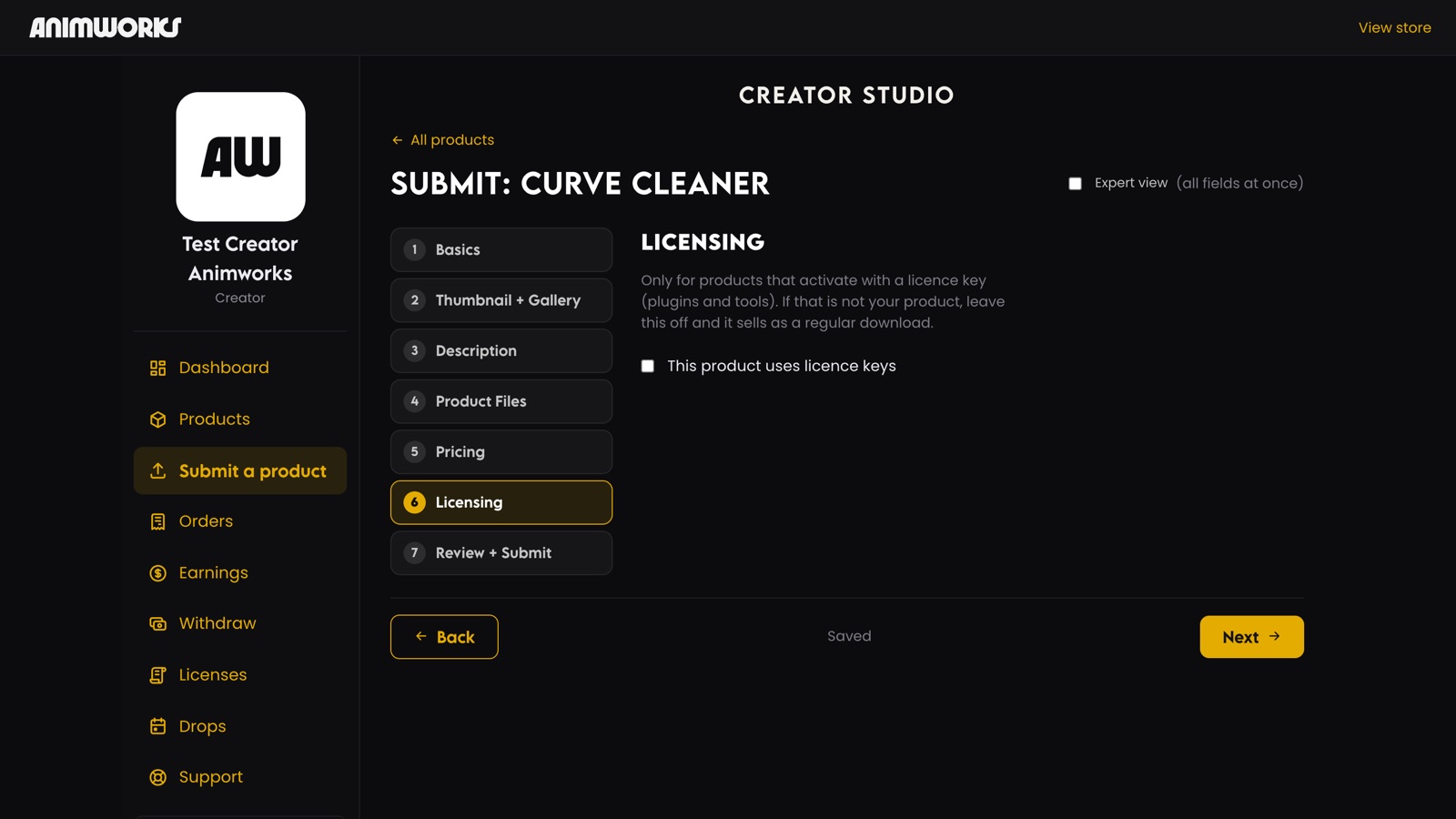Viewport: 1456px width, 819px height.
Task: Click the 'Test Creator Animworks' name
Action: pos(240,258)
